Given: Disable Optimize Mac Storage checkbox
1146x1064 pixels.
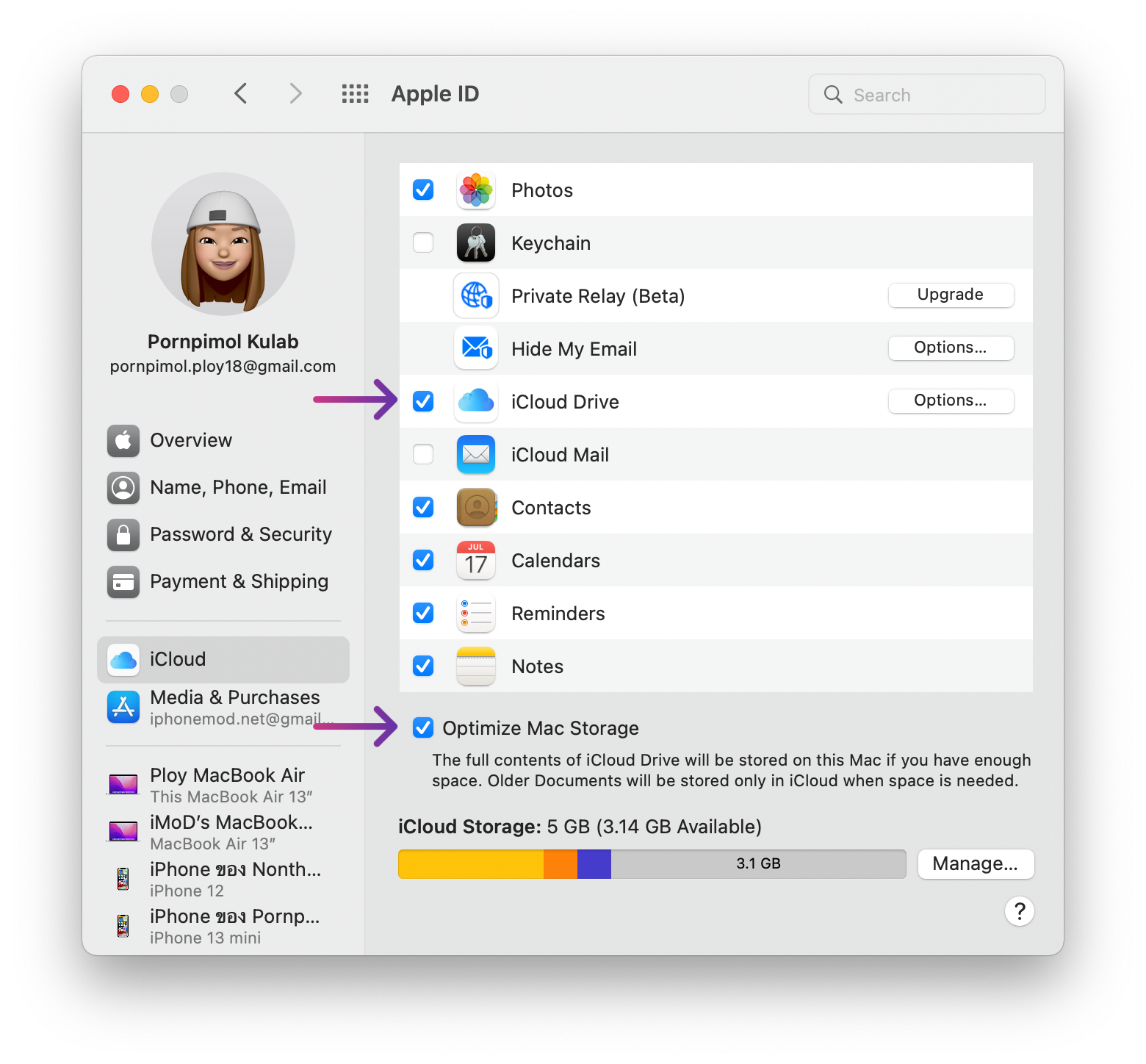Looking at the screenshot, I should (x=423, y=728).
